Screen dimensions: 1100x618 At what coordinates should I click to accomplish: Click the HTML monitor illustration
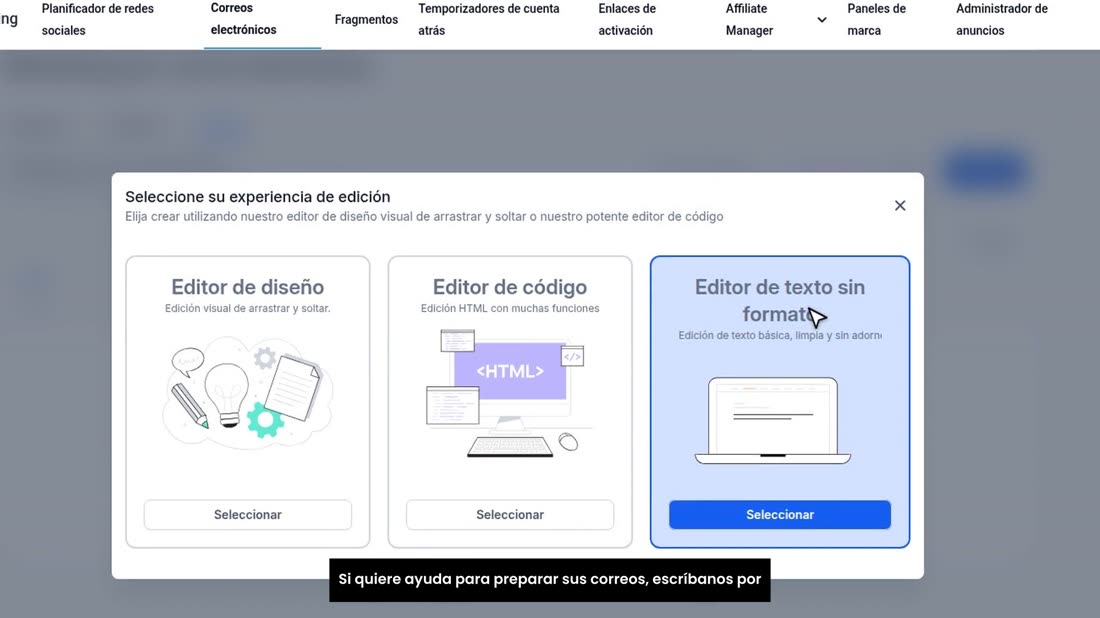[x=510, y=394]
